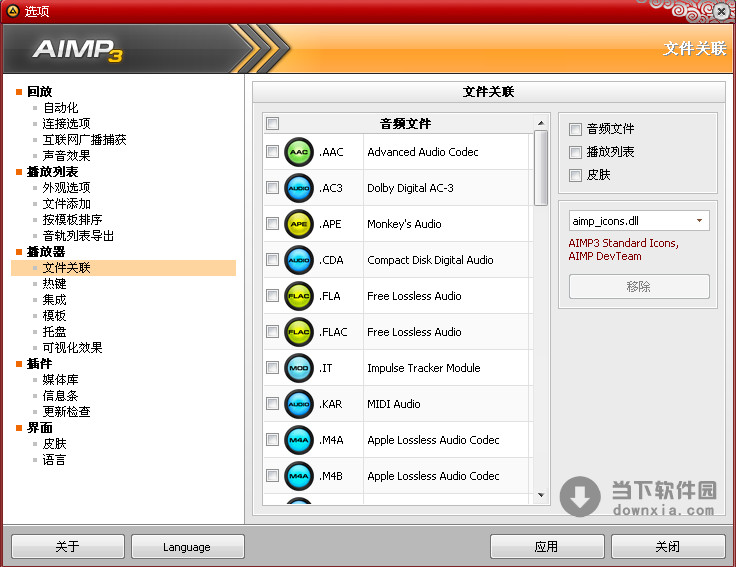736x567 pixels.
Task: Click the .IT MOD format icon
Action: [x=299, y=368]
